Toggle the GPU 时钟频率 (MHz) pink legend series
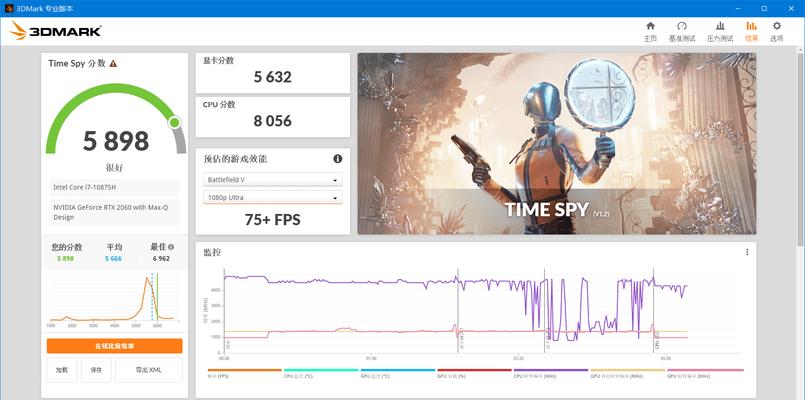Viewport: 805px width, 400px height. click(705, 373)
